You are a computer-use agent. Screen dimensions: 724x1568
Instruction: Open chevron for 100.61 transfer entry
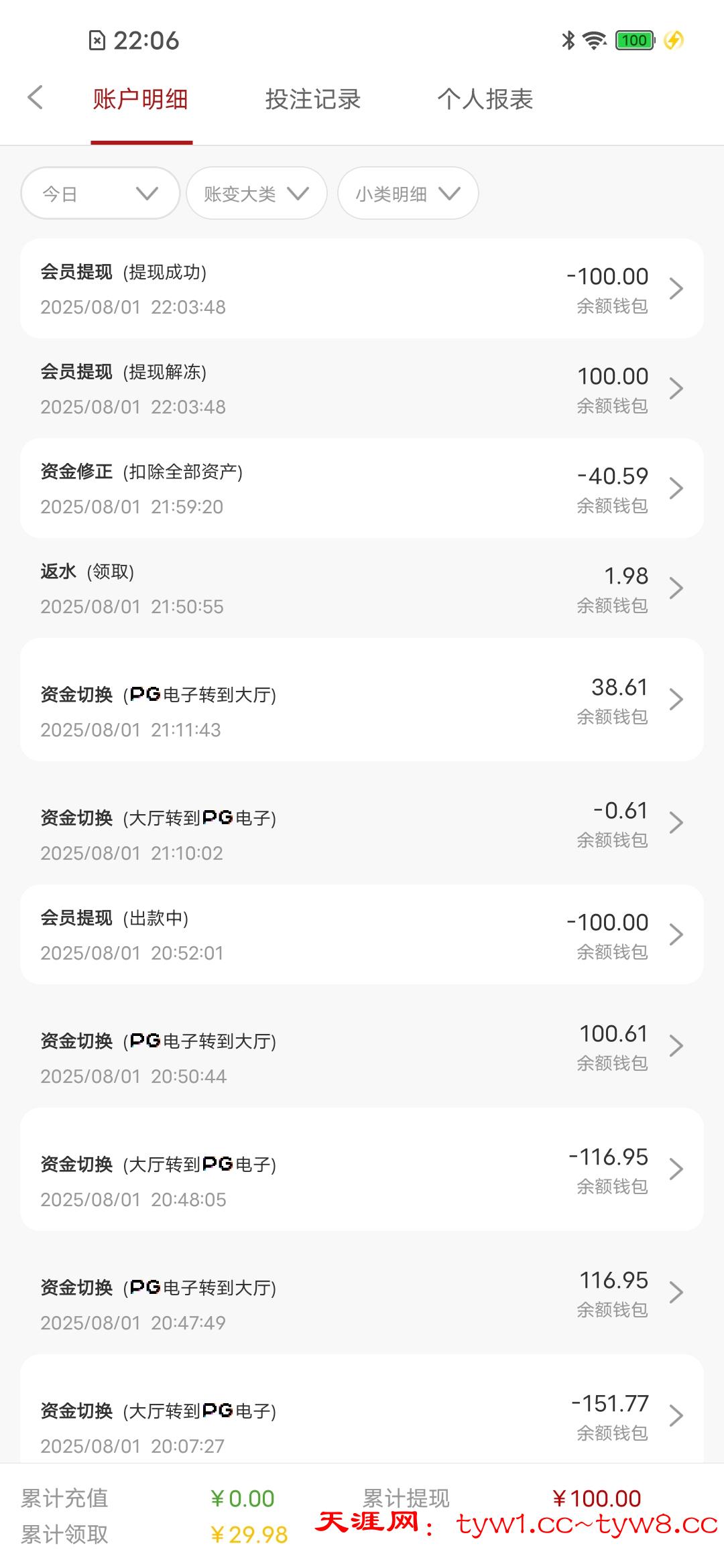(676, 1046)
